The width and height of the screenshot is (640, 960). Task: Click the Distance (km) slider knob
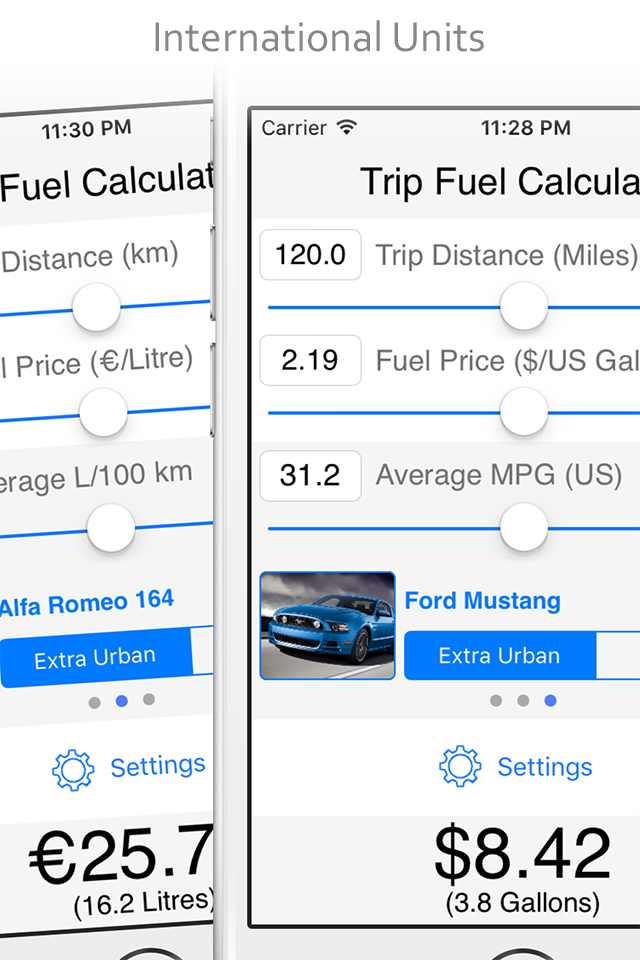click(96, 307)
